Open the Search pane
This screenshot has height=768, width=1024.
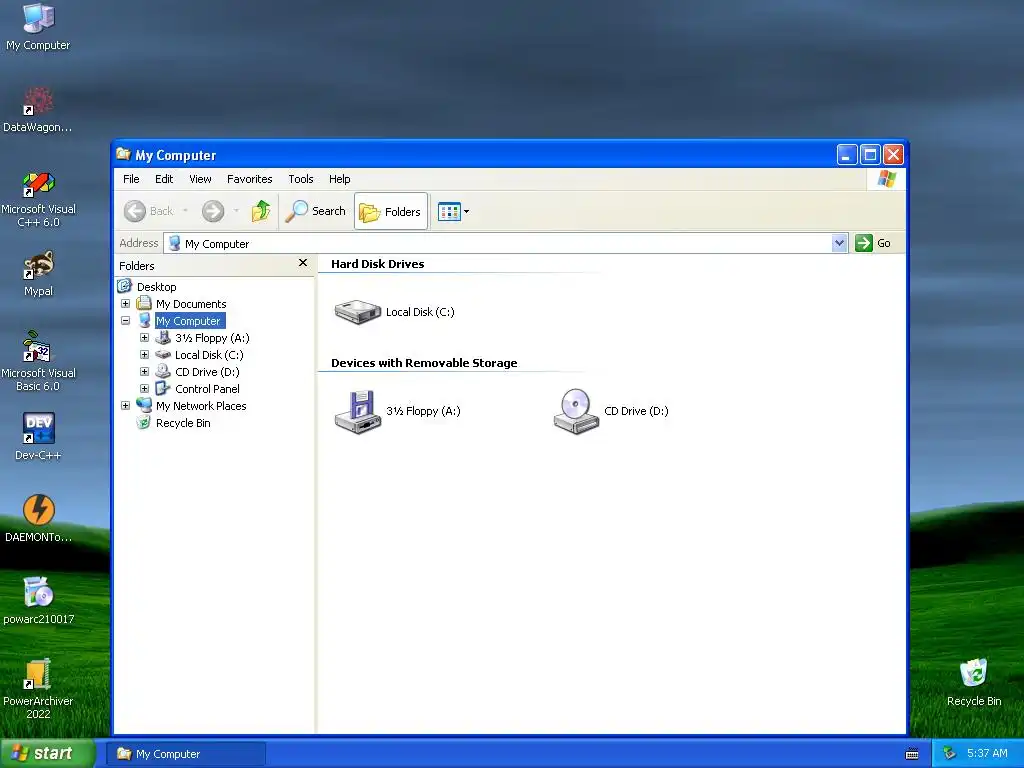pos(316,211)
